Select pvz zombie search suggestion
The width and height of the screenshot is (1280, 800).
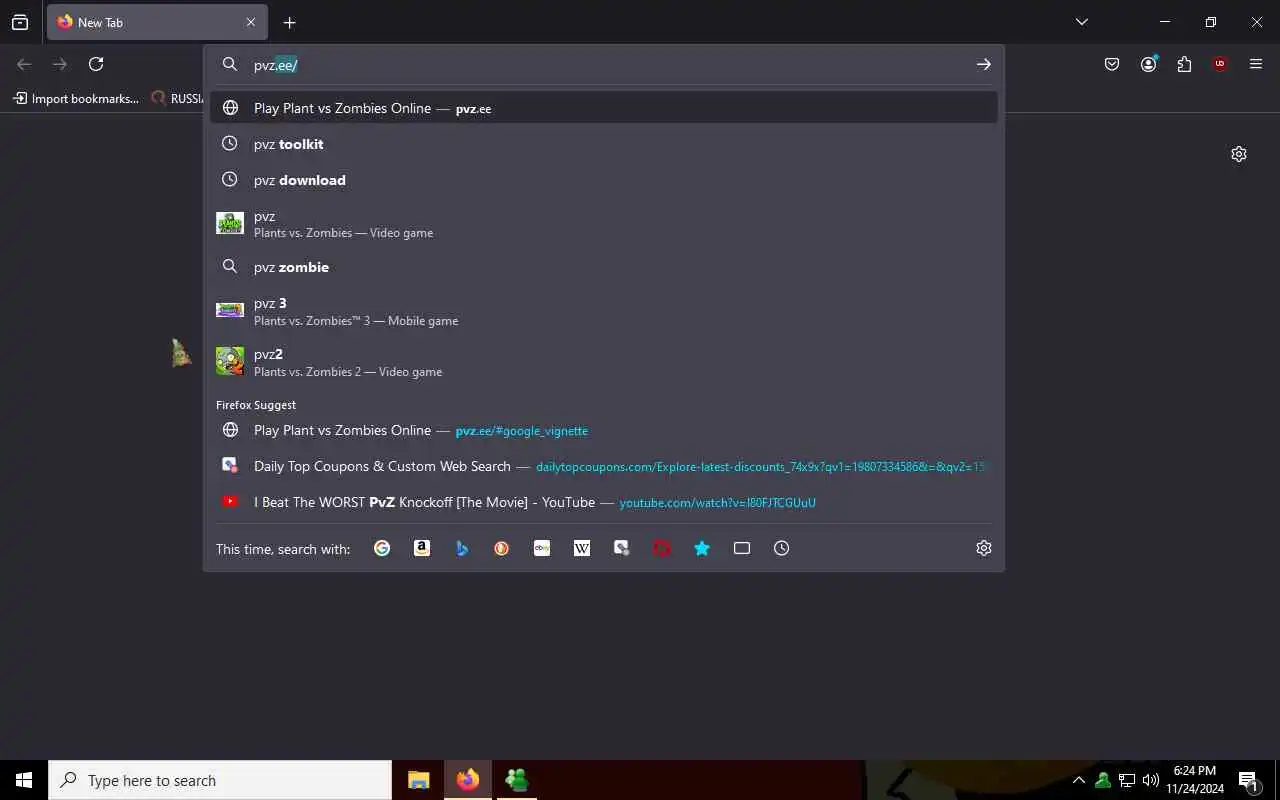click(604, 267)
